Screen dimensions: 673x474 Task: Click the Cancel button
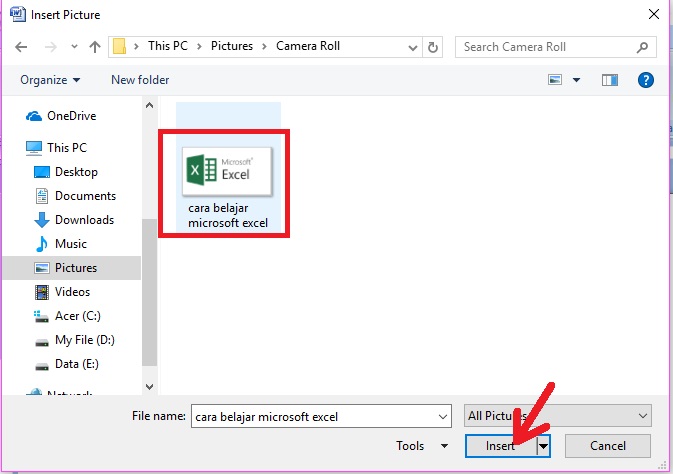[608, 446]
